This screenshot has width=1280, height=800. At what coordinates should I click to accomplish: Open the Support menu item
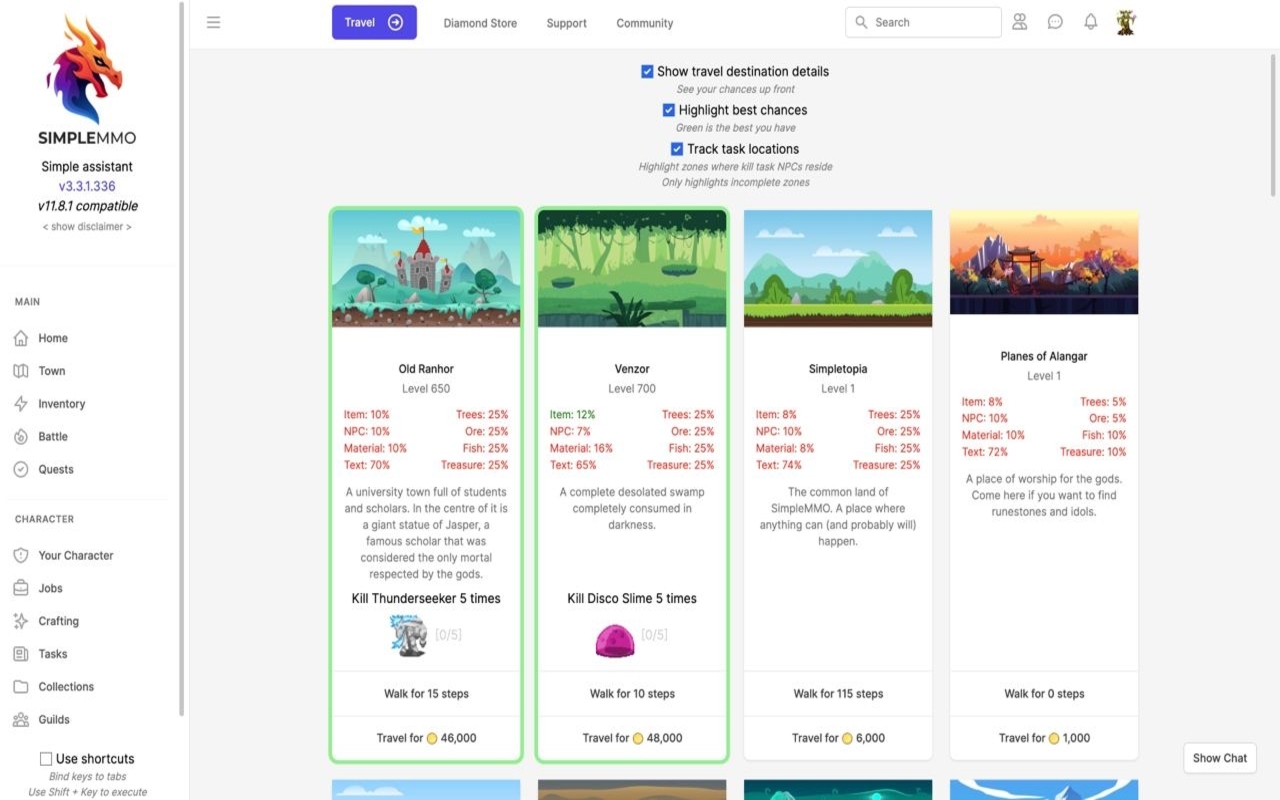click(566, 23)
